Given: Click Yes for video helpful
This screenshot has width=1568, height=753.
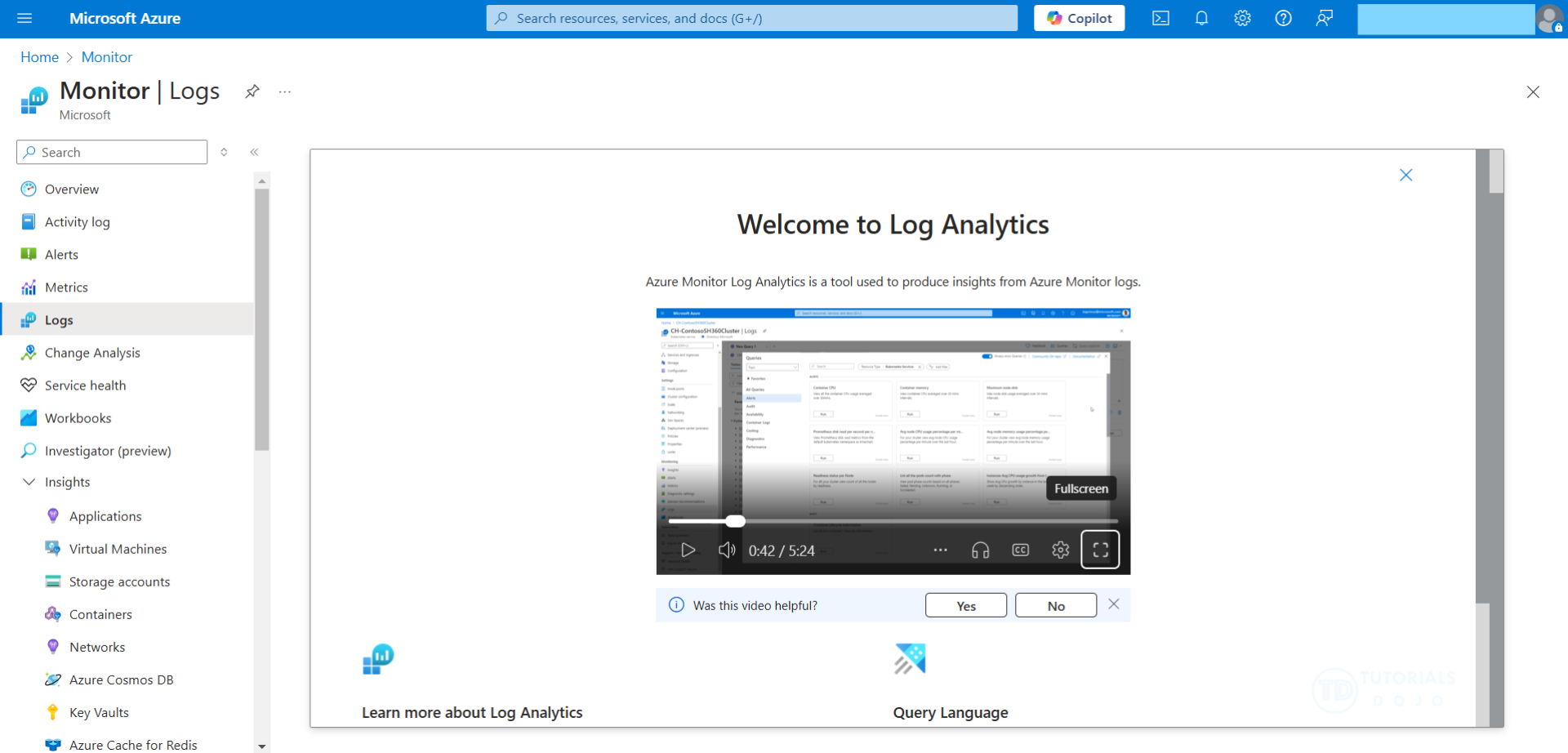Looking at the screenshot, I should pos(965,606).
